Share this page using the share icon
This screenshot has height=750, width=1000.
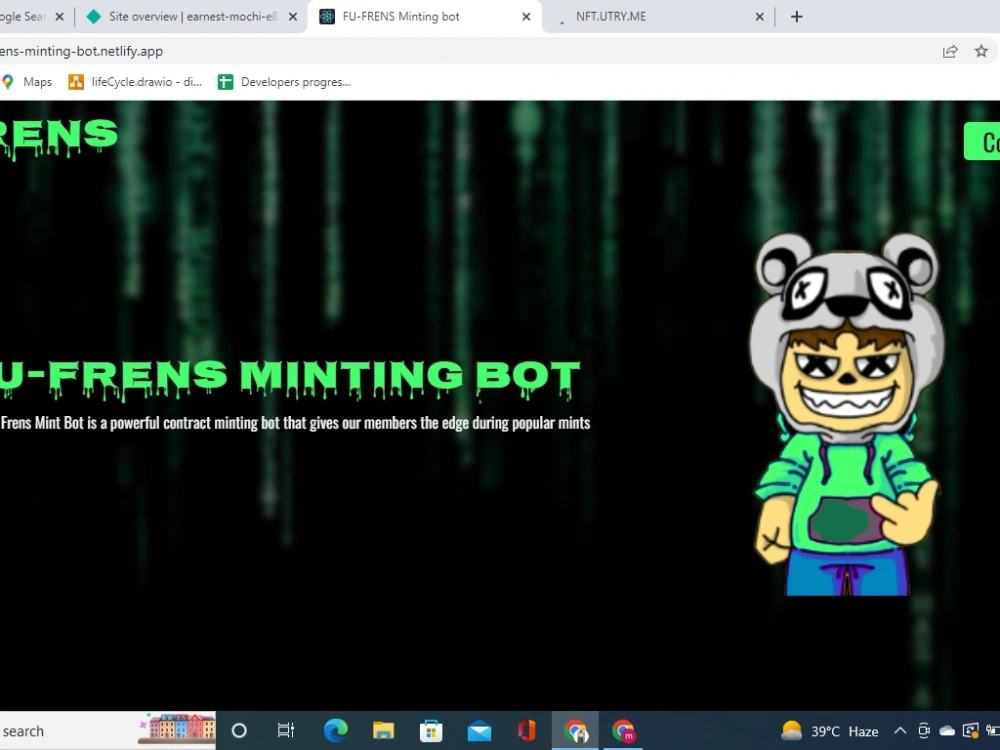[950, 52]
